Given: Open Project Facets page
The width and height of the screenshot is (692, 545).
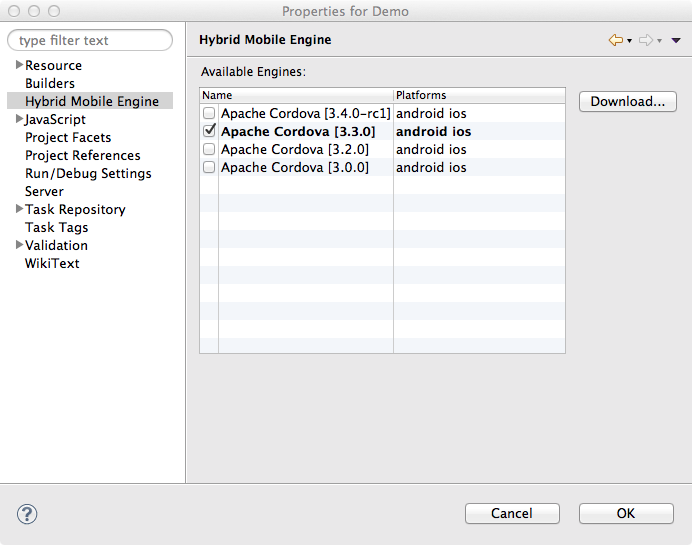Looking at the screenshot, I should tap(68, 137).
